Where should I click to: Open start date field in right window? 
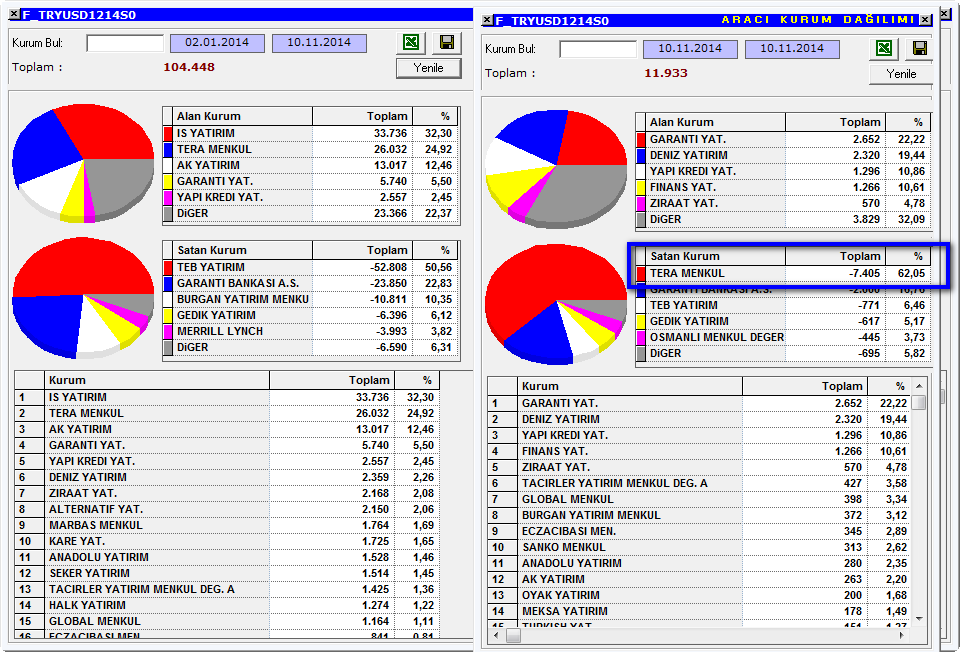click(x=690, y=49)
